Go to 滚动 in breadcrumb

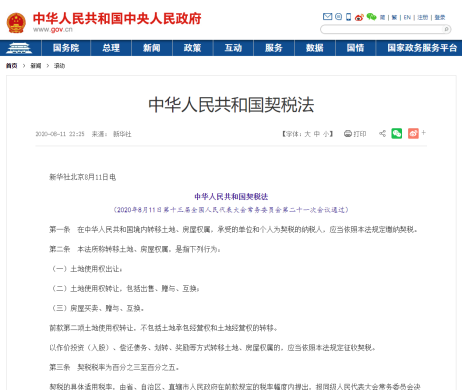click(60, 66)
